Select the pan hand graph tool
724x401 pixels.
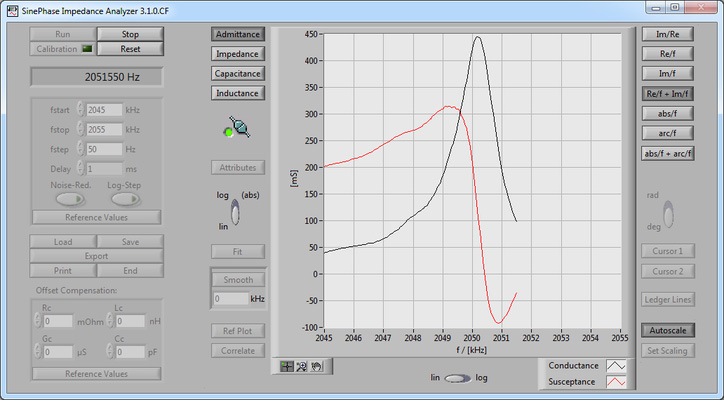point(314,367)
